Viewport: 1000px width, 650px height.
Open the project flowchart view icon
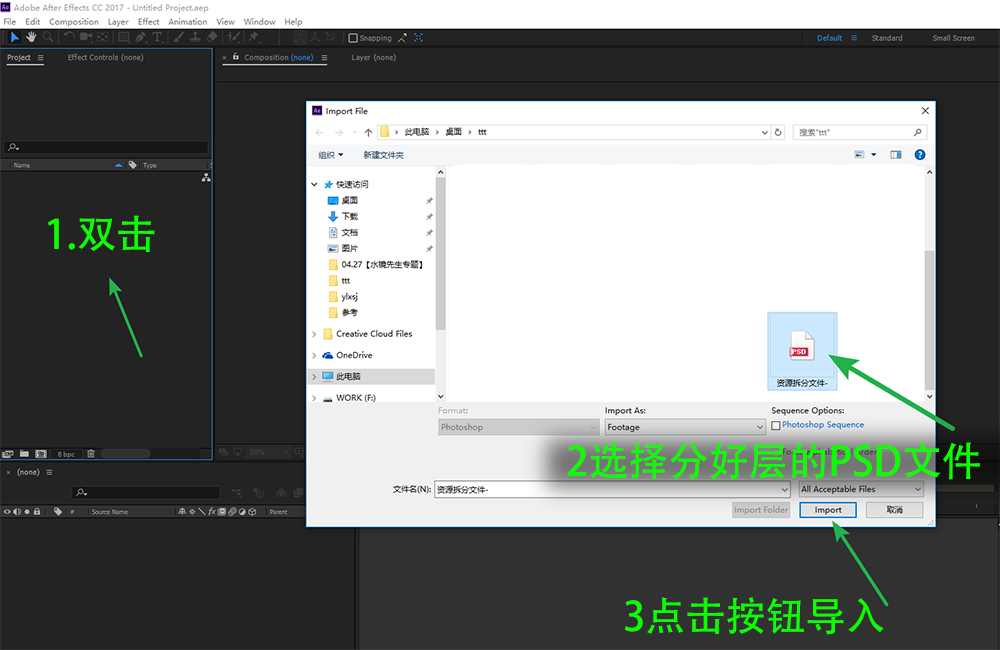[206, 178]
